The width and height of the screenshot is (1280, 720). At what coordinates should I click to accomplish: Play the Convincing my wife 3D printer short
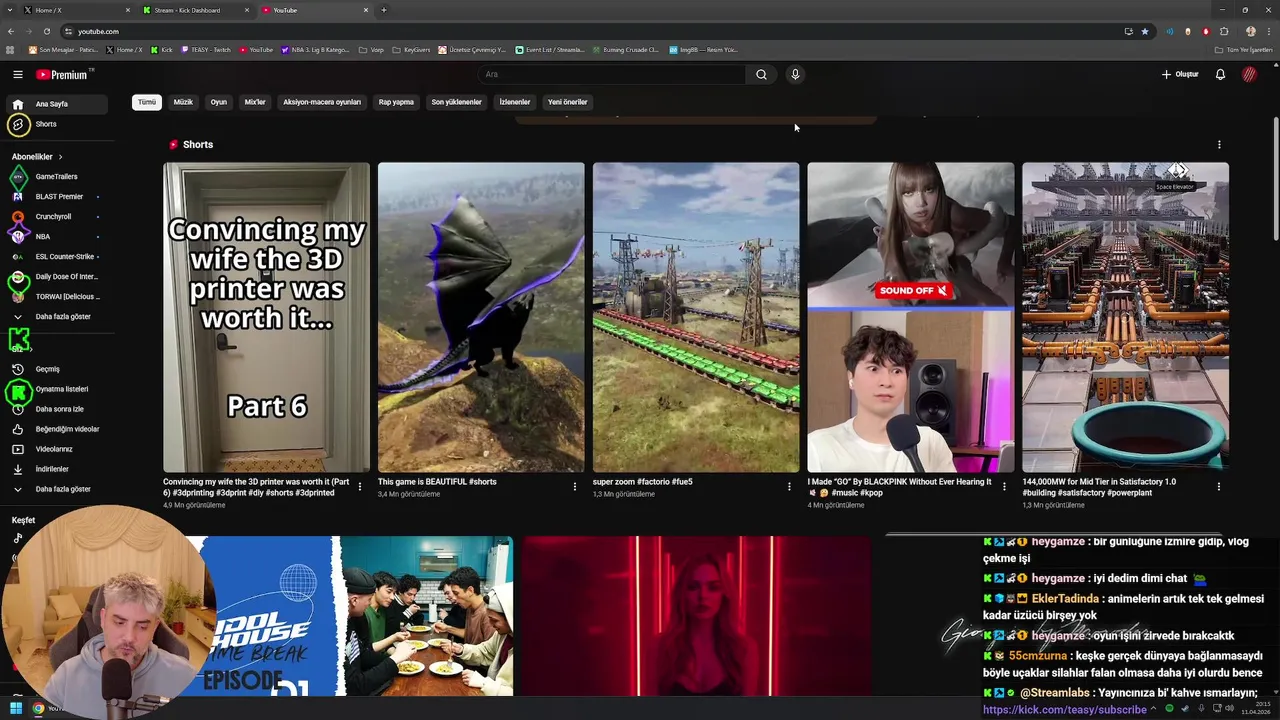point(267,317)
